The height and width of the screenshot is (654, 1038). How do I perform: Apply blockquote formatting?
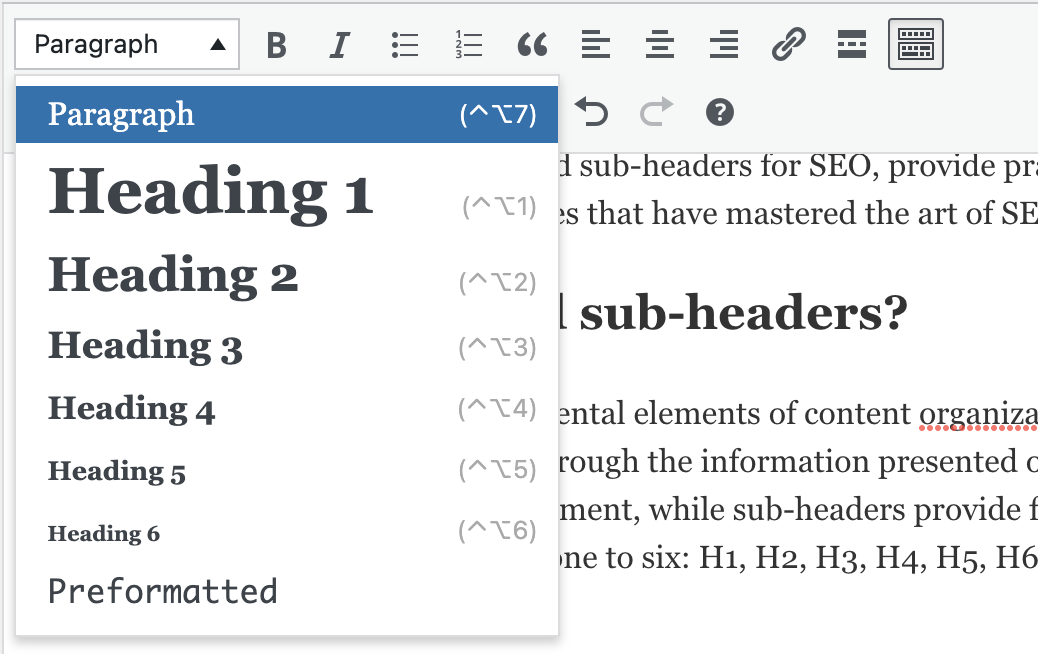(x=532, y=45)
